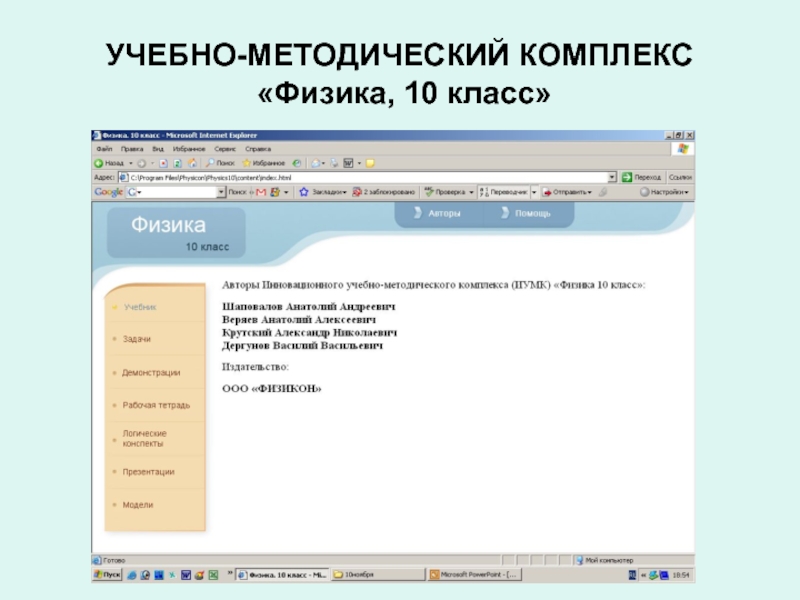Click the Edit with Word icon
This screenshot has width=800, height=600.
pos(348,163)
